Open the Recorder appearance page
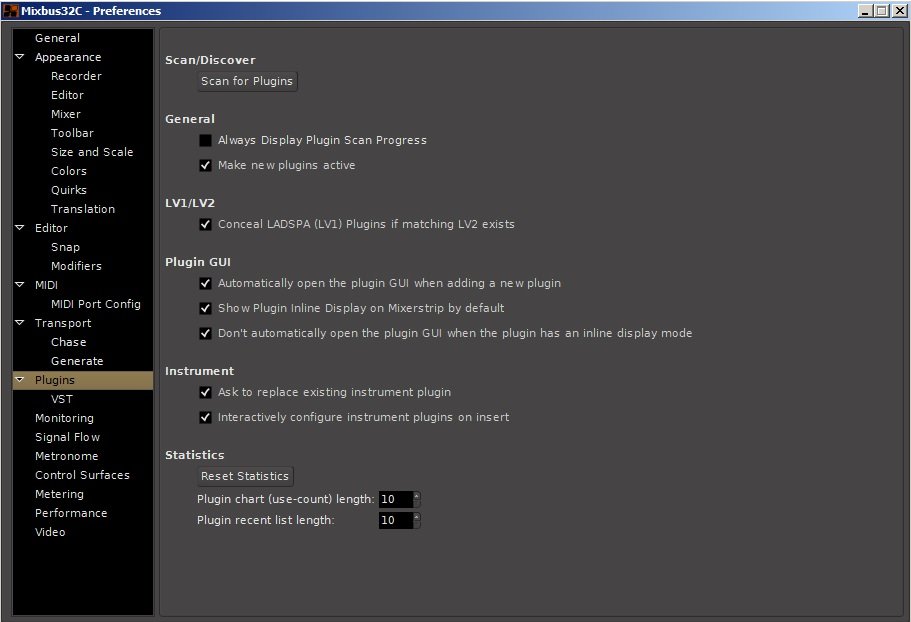 coord(76,76)
